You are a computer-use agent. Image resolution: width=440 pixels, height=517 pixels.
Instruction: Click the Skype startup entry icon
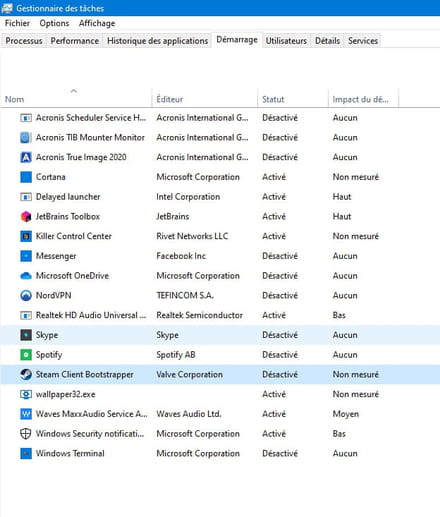[26, 335]
